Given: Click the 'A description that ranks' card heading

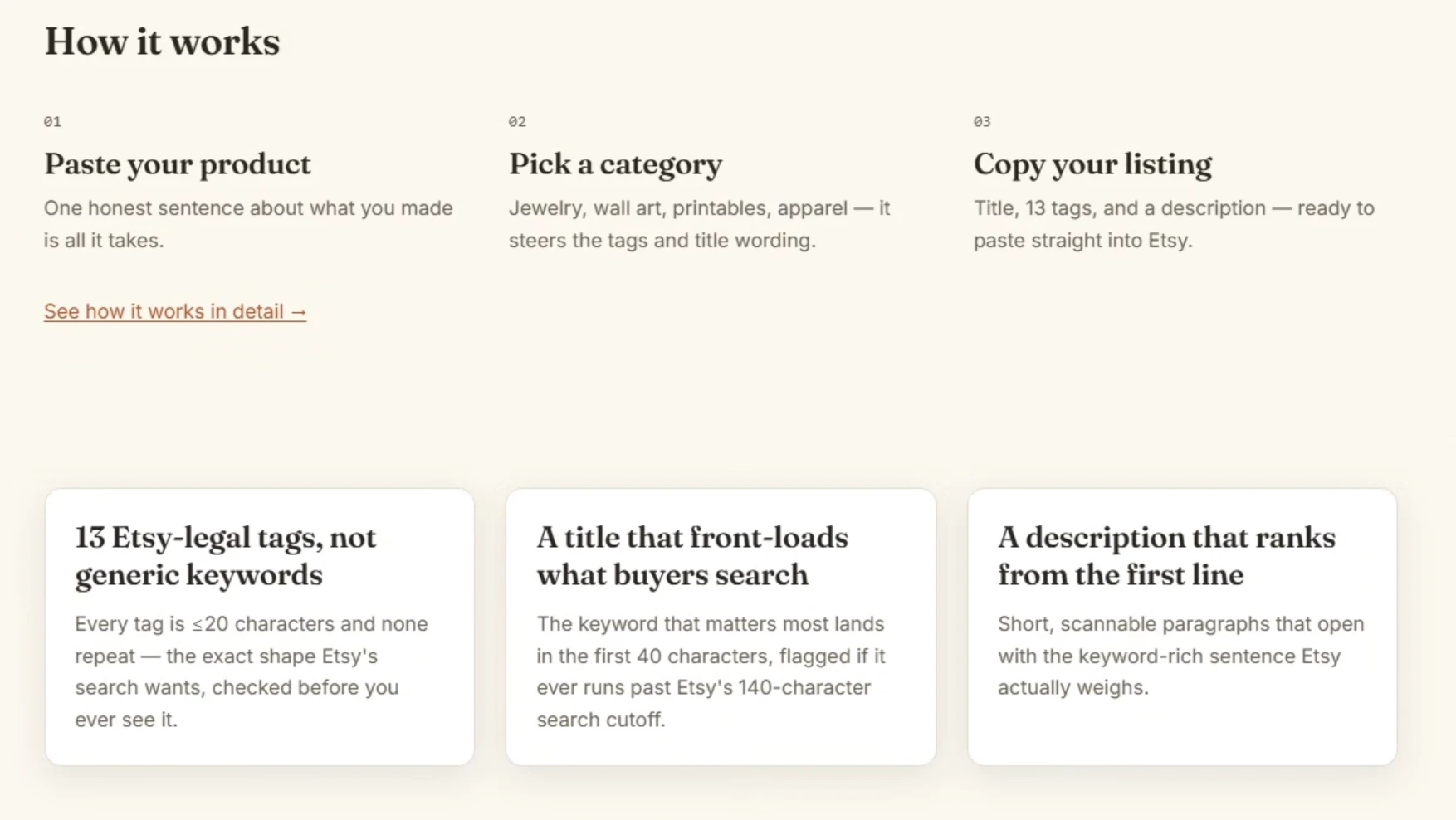Looking at the screenshot, I should tap(1166, 556).
